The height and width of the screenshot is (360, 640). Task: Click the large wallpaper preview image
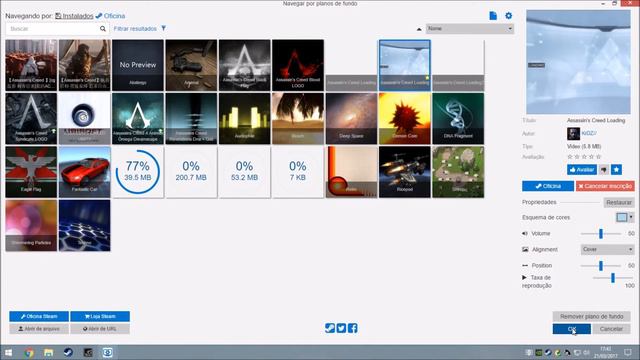(578, 62)
